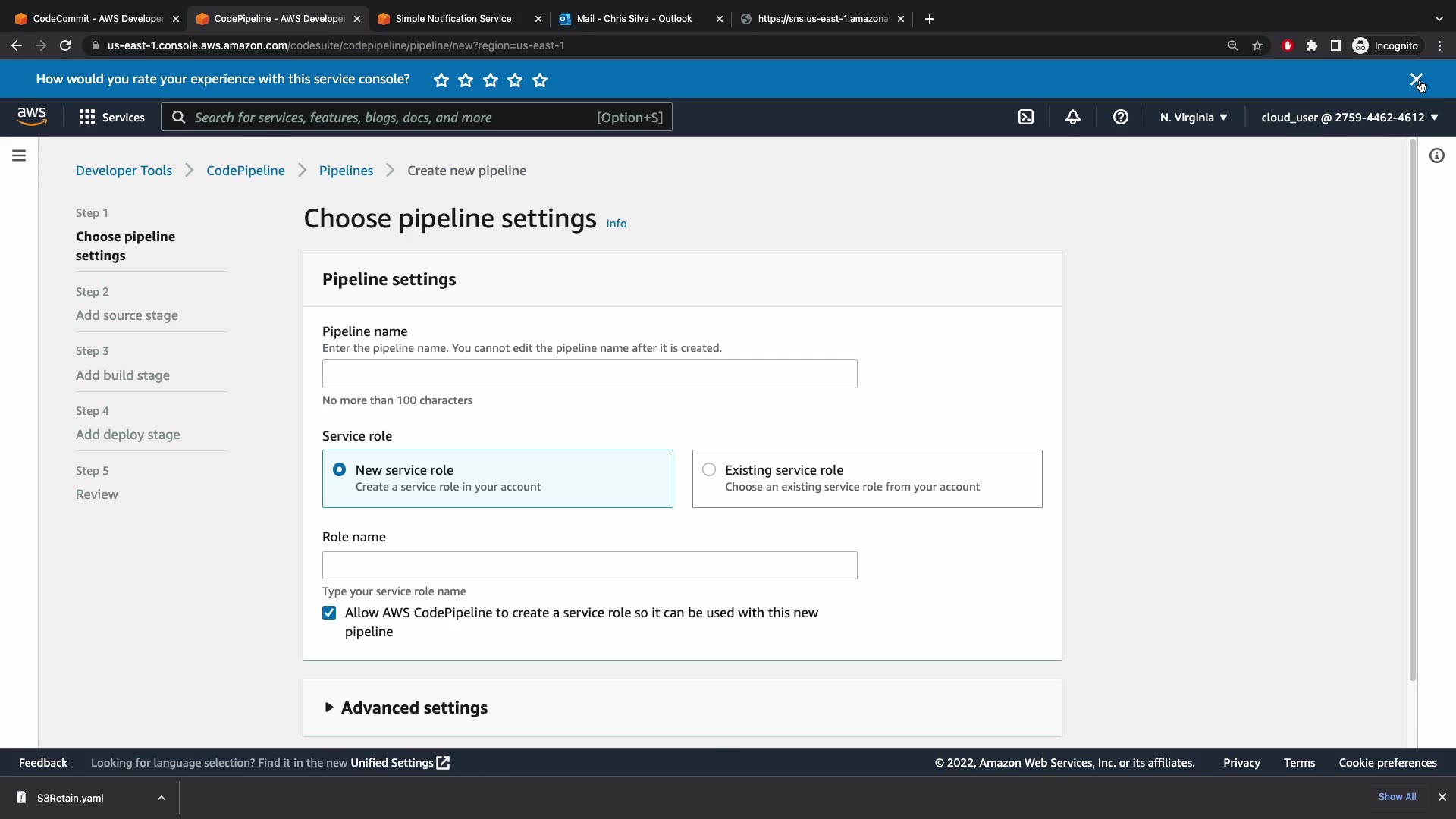Open the info panel icon at right
The image size is (1456, 819).
tap(1436, 155)
